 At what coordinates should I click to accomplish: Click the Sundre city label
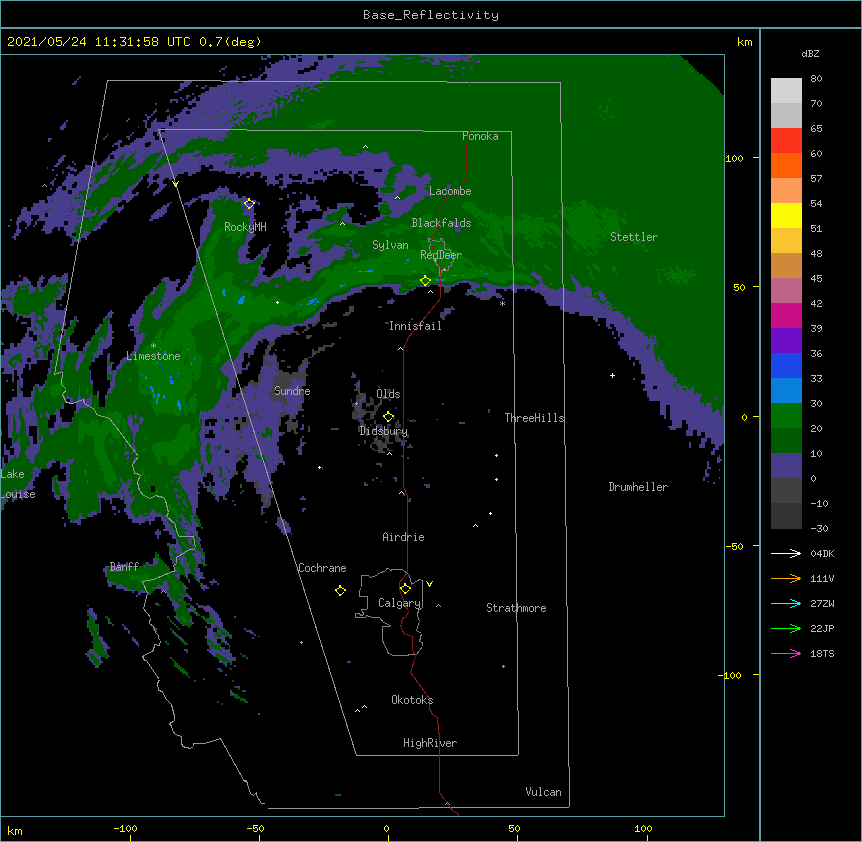click(x=292, y=391)
